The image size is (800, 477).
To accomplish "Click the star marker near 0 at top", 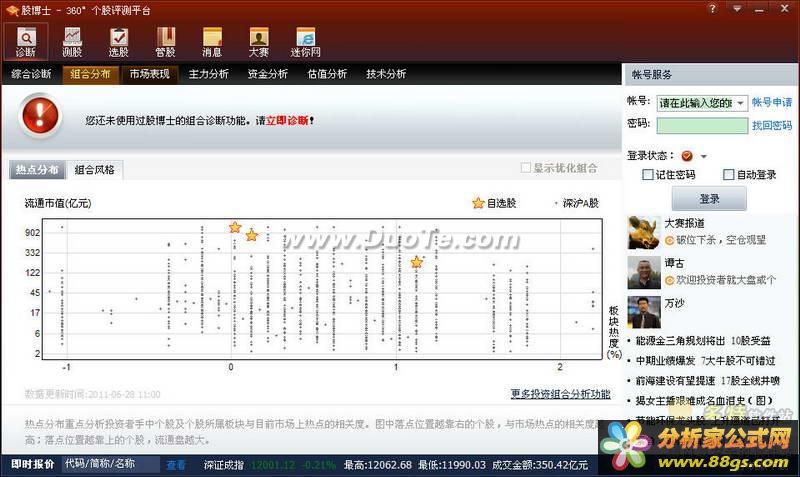I will tap(235, 227).
